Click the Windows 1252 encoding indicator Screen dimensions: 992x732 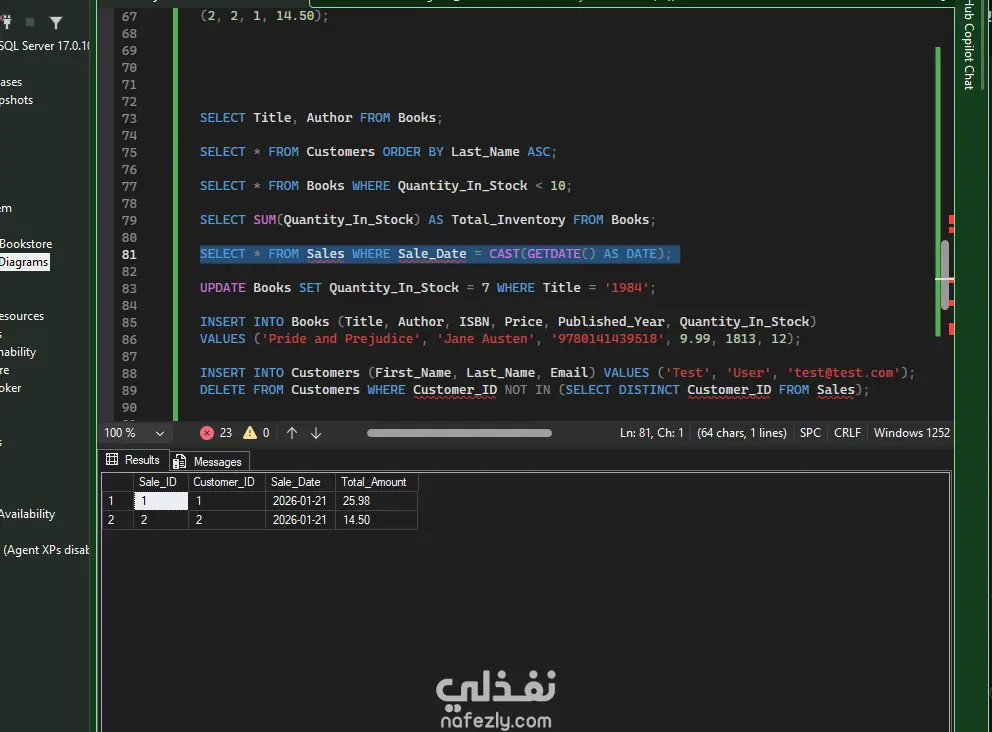click(x=912, y=433)
